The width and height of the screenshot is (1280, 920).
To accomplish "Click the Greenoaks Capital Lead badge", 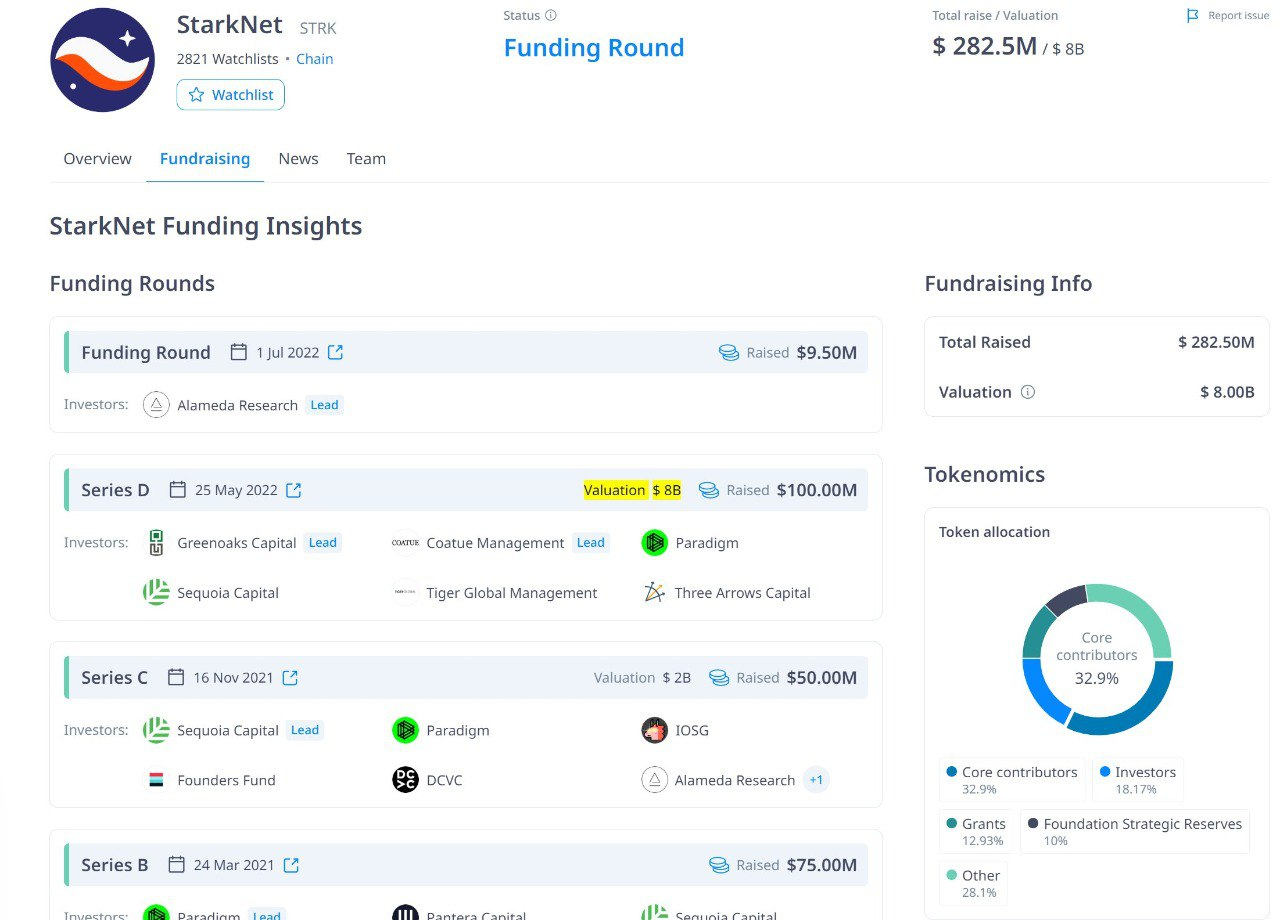I will click(x=322, y=543).
